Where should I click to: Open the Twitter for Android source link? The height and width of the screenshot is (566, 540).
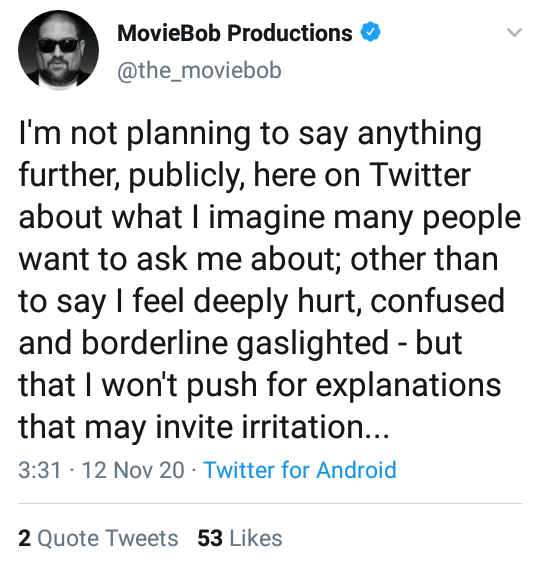pos(300,470)
